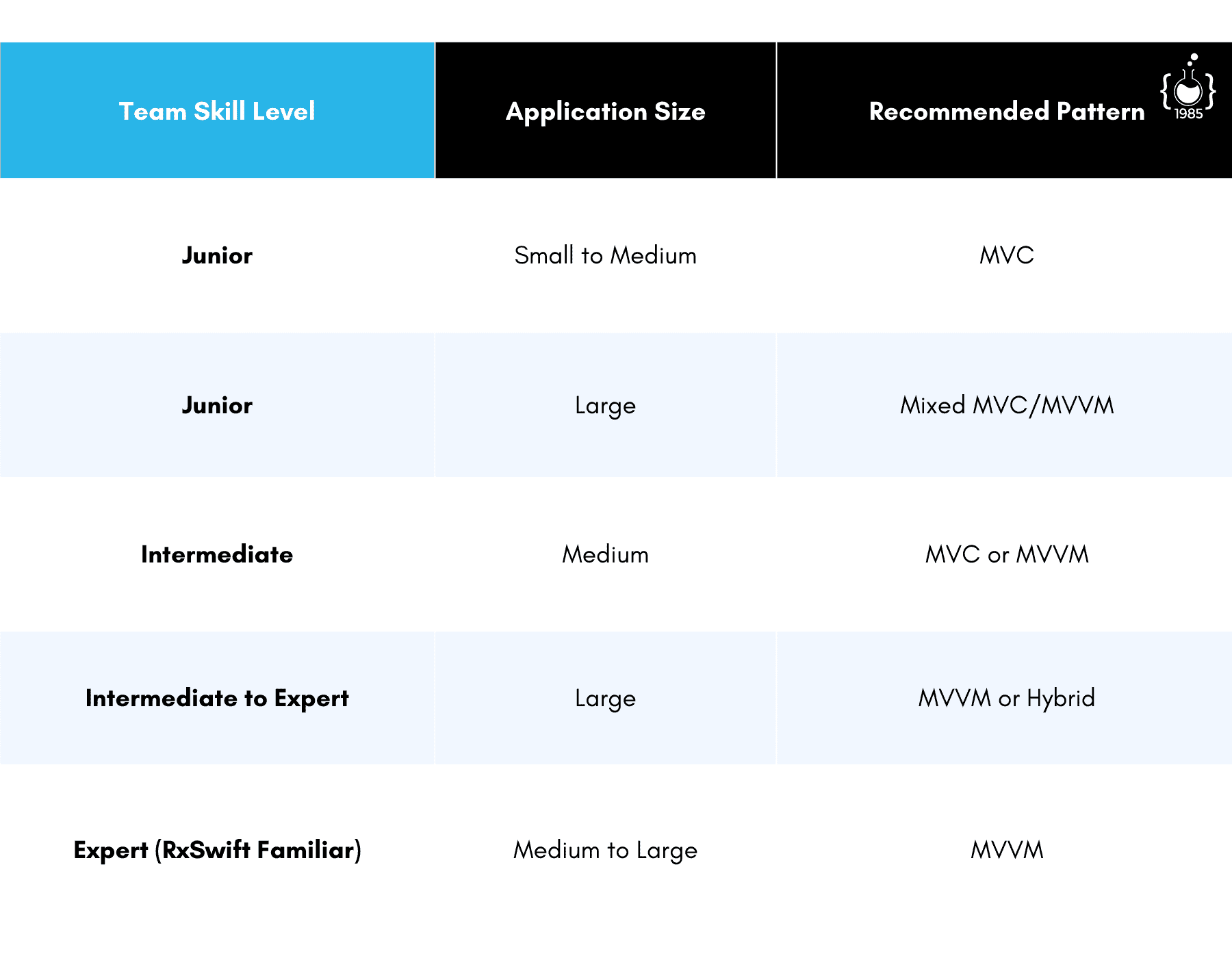Image resolution: width=1232 pixels, height=958 pixels.
Task: Click the Recommended Pattern header
Action: 1007,111
